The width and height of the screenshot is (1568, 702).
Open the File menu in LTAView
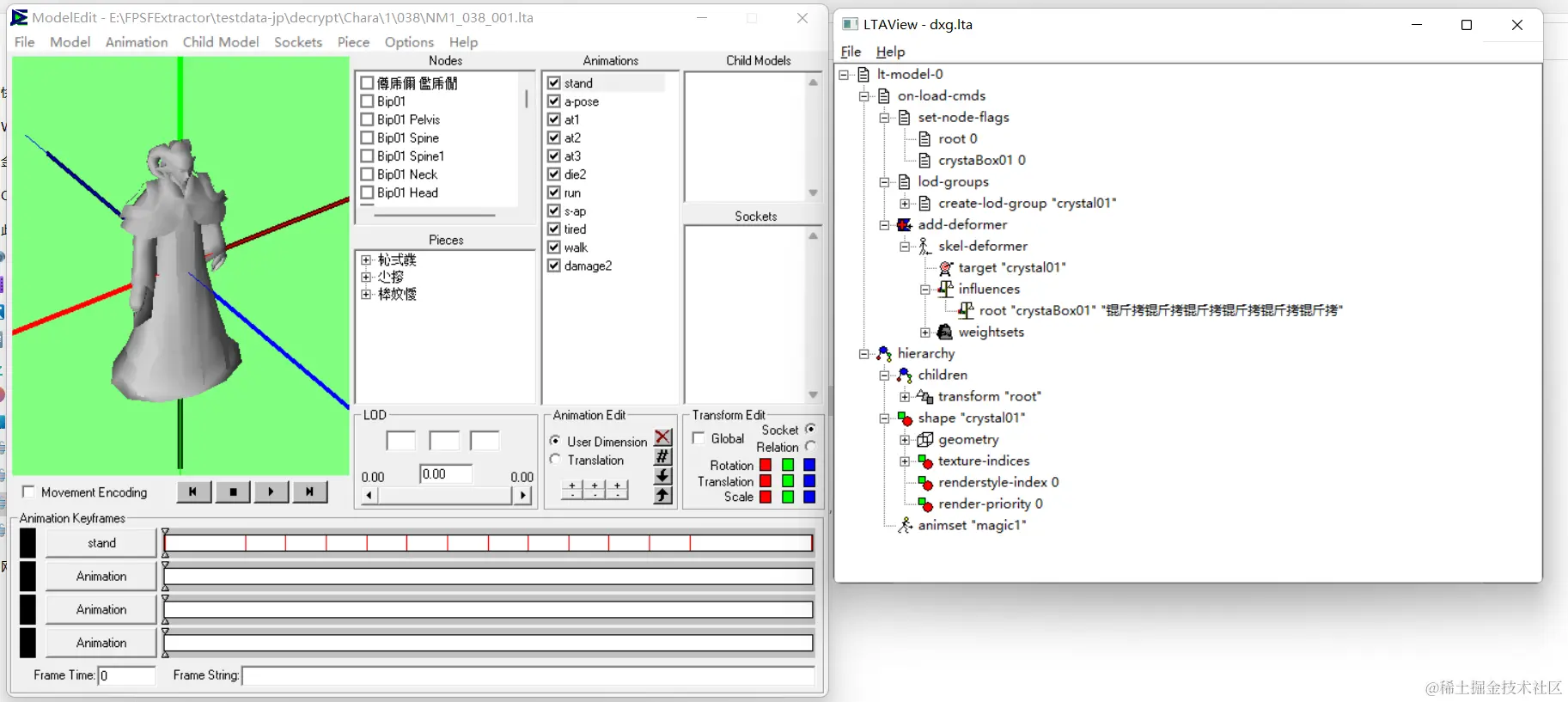point(851,52)
